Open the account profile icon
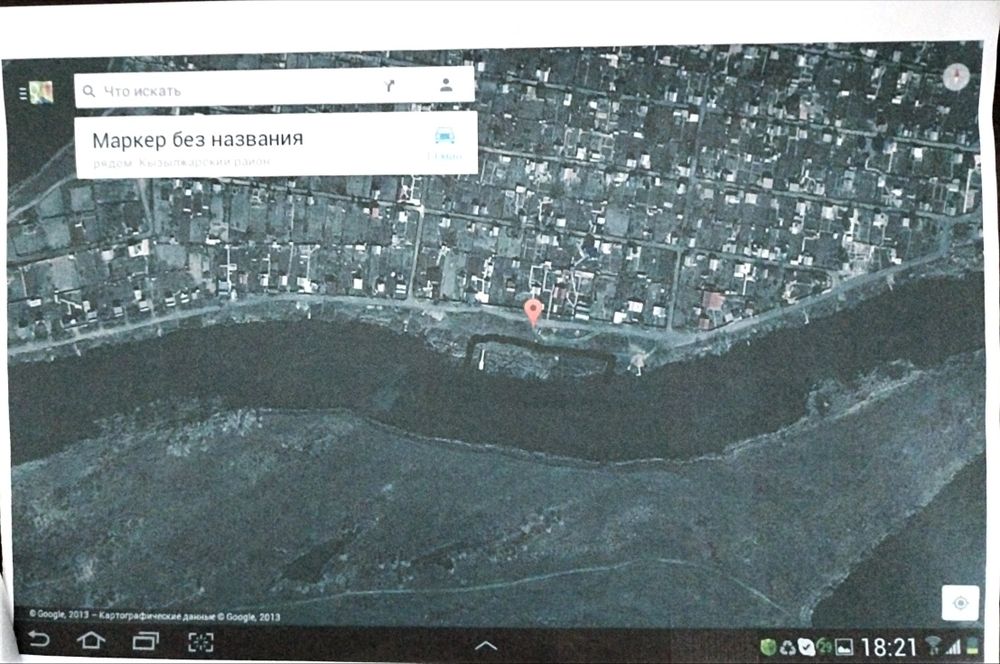Screen dimensions: 1000x664 [446, 84]
